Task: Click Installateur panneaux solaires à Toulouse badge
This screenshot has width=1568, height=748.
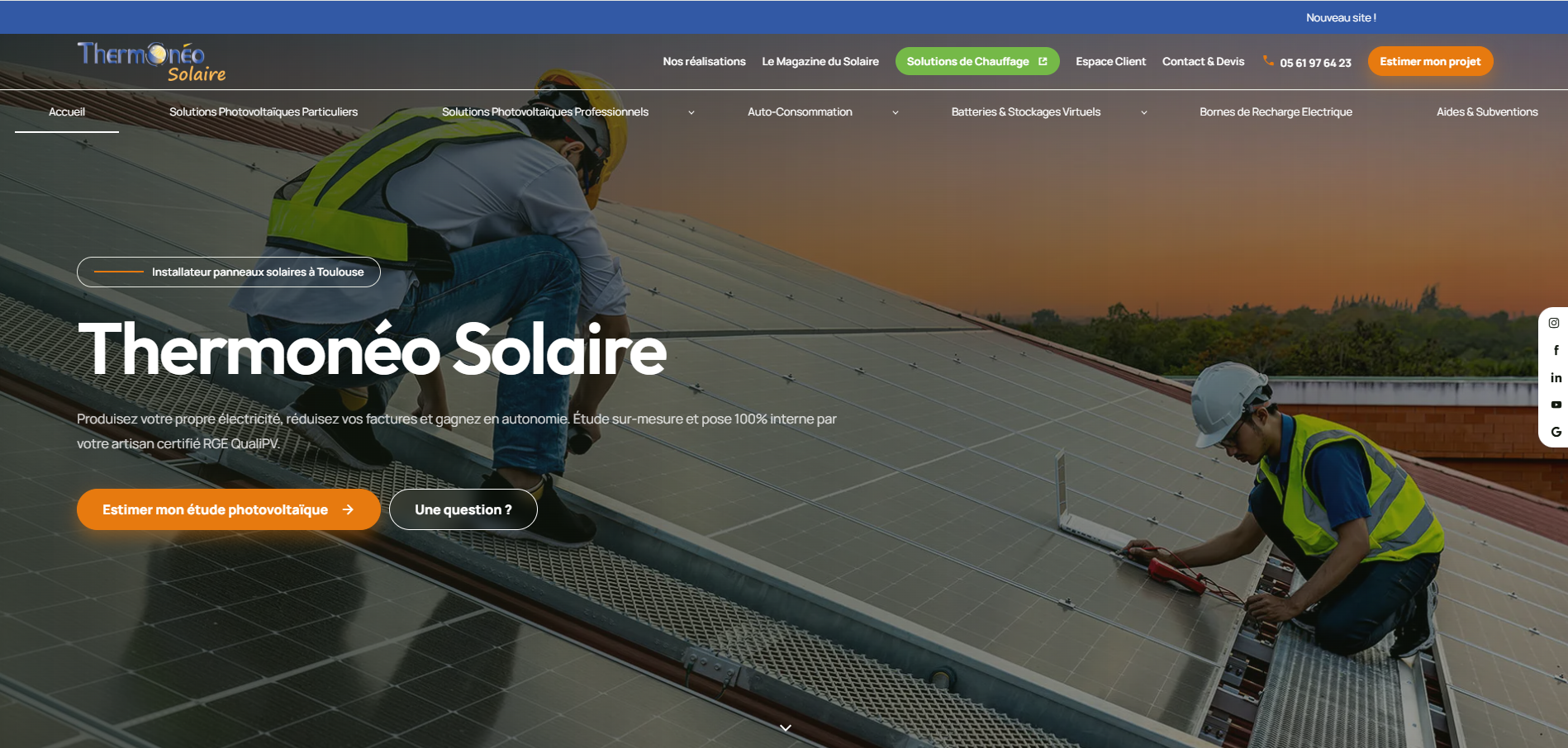Action: click(x=229, y=272)
